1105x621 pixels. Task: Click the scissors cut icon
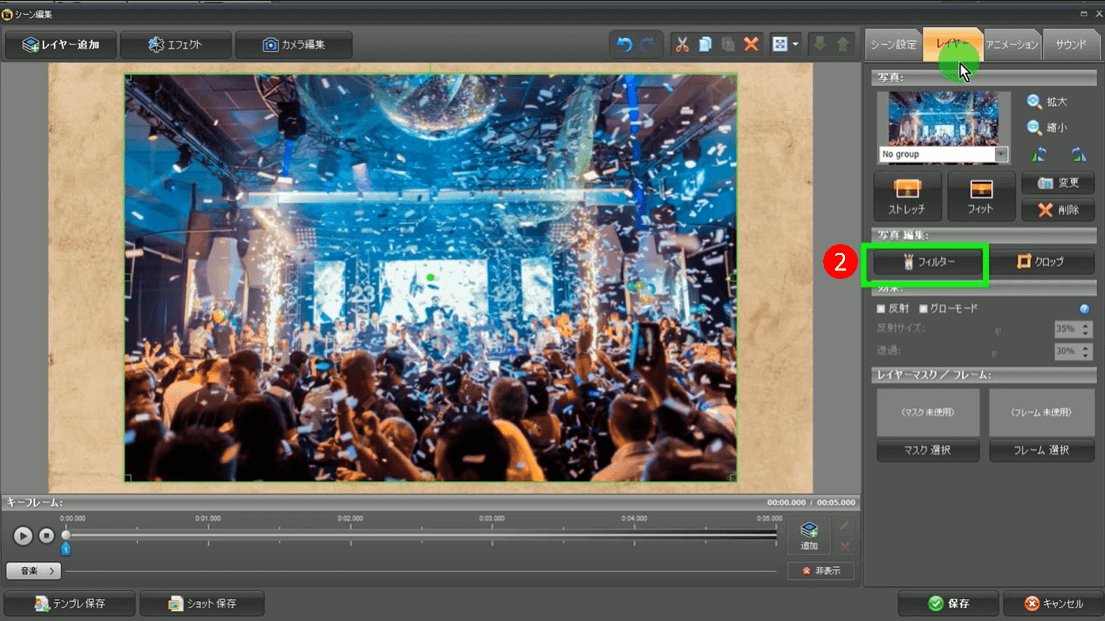tap(682, 44)
